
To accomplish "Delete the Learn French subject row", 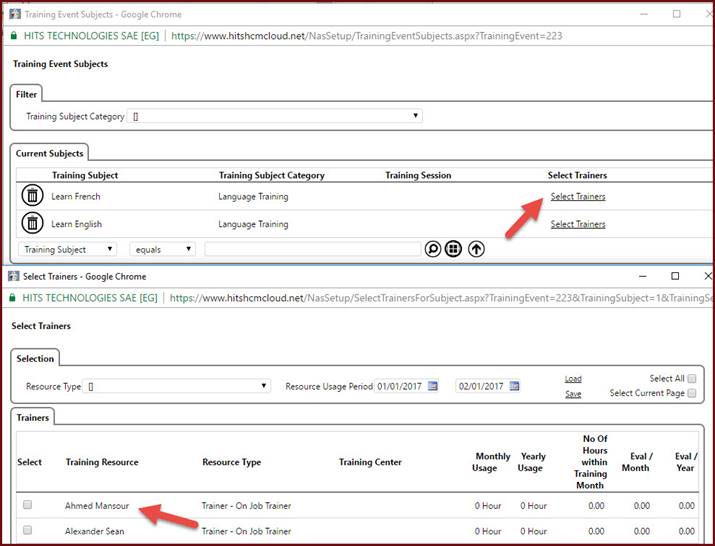I will (32, 196).
